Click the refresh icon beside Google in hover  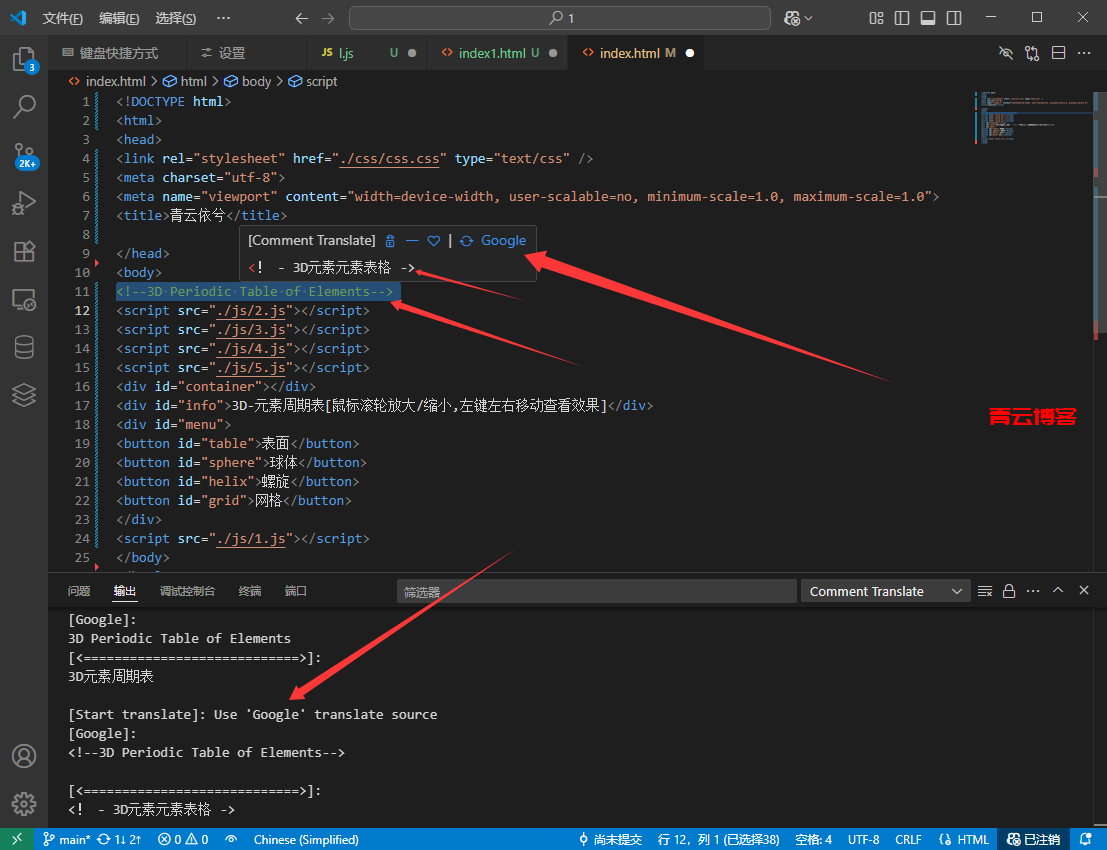point(466,241)
